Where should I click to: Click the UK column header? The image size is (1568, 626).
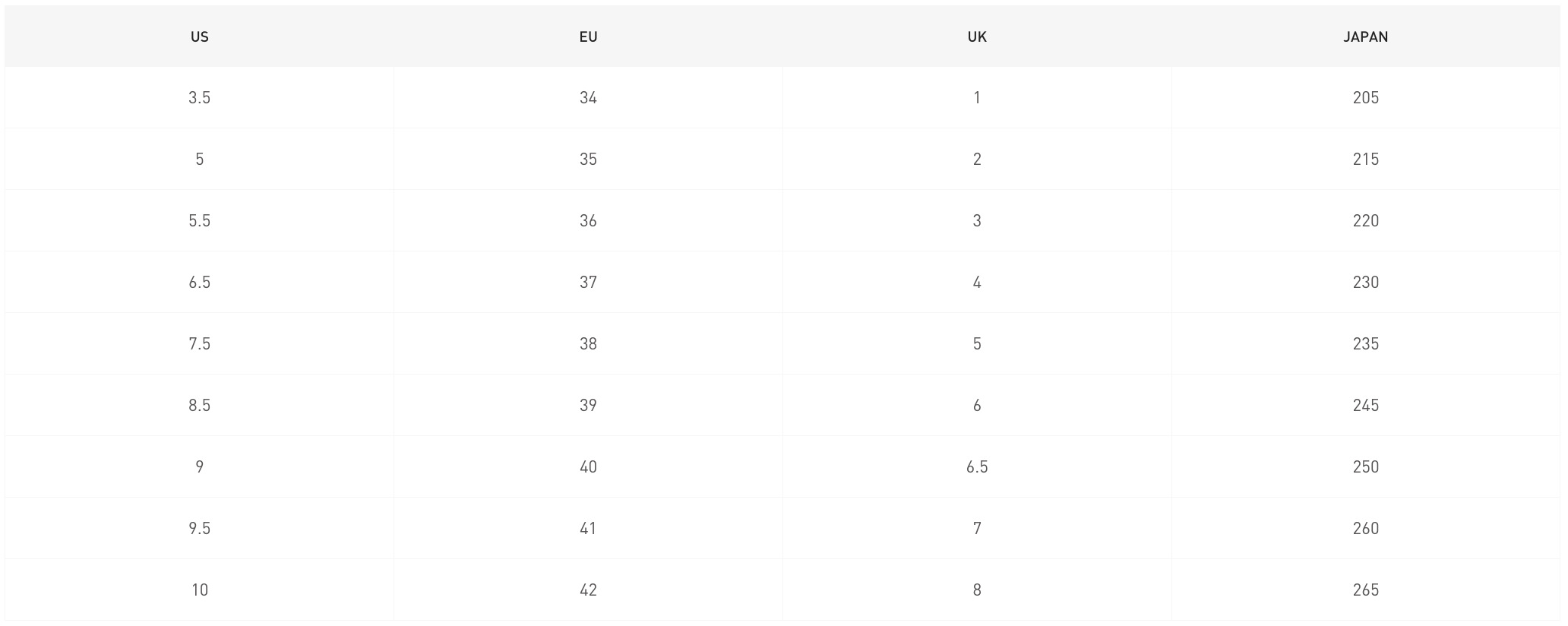[x=977, y=36]
